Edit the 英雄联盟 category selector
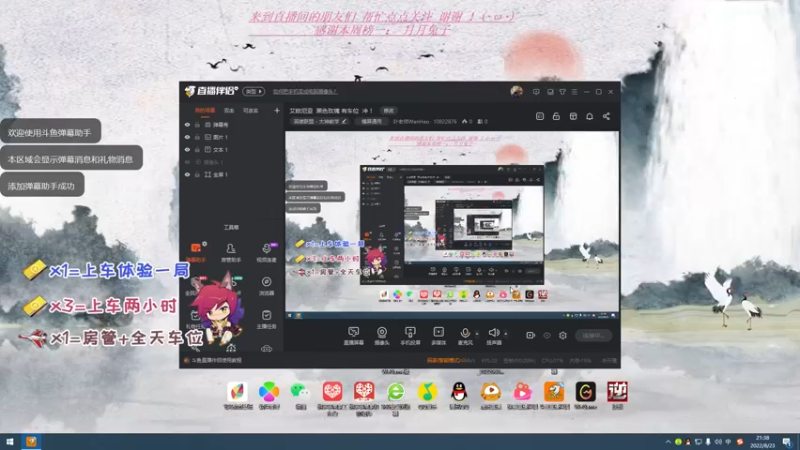800x450 pixels. click(320, 121)
